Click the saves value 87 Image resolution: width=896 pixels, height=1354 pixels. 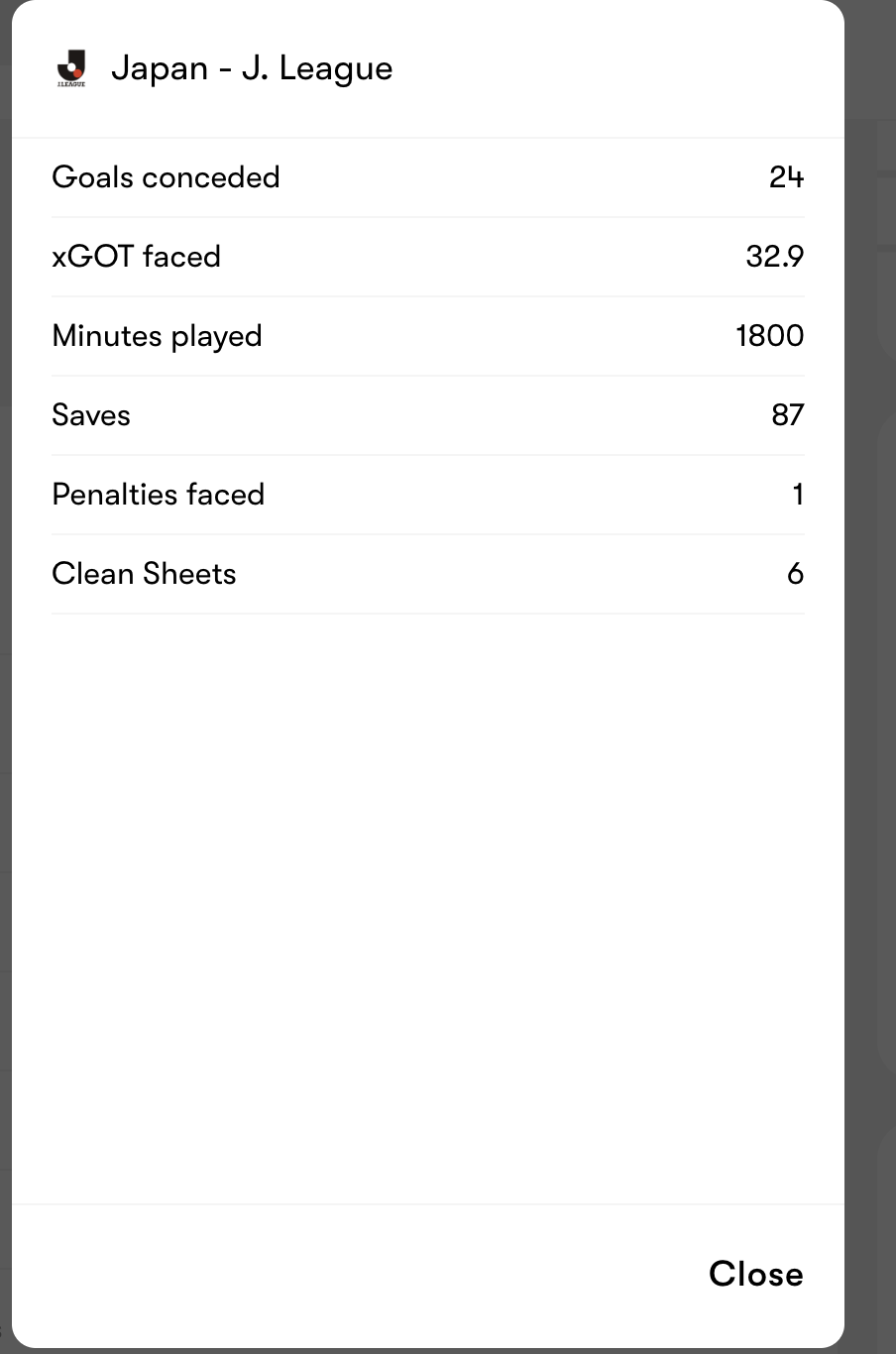point(787,415)
